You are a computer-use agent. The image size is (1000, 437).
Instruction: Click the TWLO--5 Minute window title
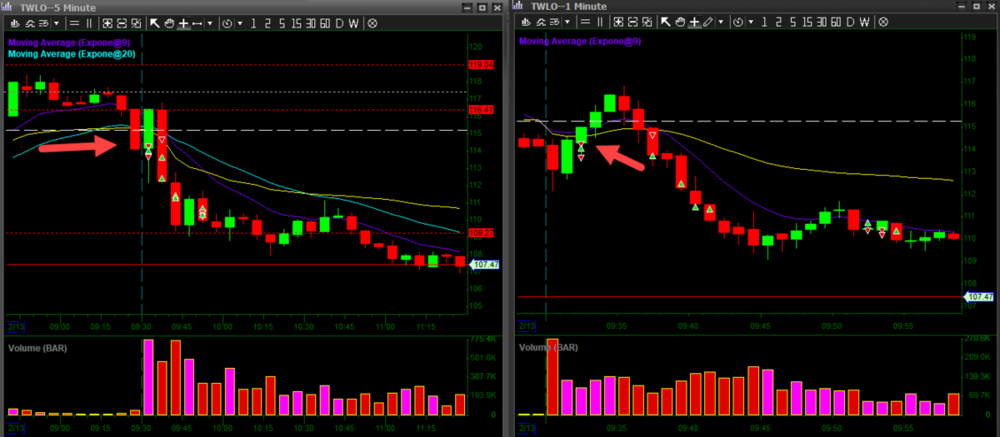point(62,6)
